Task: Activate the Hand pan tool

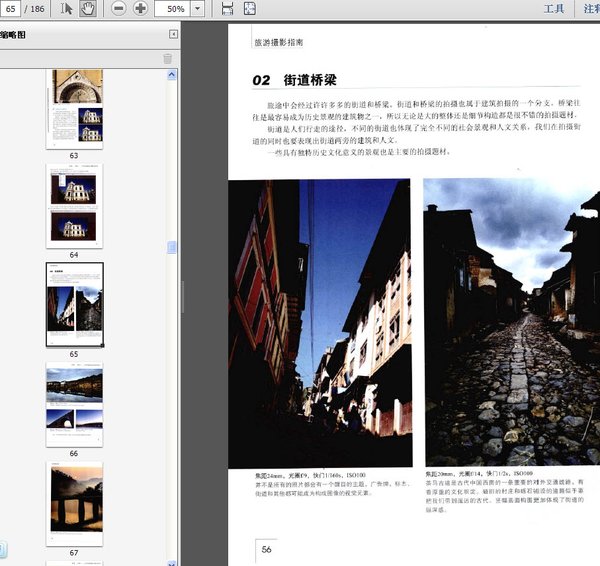Action: click(x=87, y=9)
